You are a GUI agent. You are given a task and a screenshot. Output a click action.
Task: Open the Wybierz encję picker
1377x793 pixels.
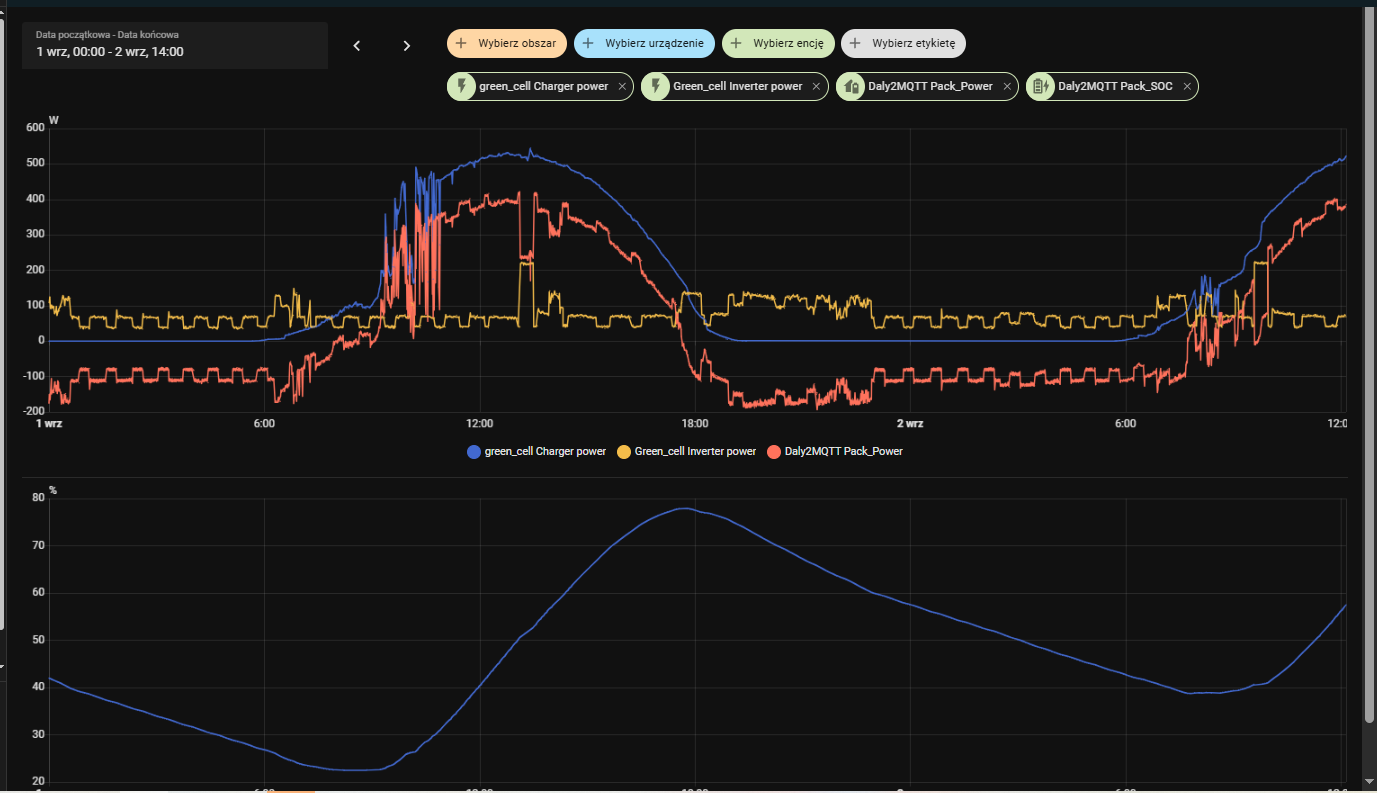click(778, 43)
